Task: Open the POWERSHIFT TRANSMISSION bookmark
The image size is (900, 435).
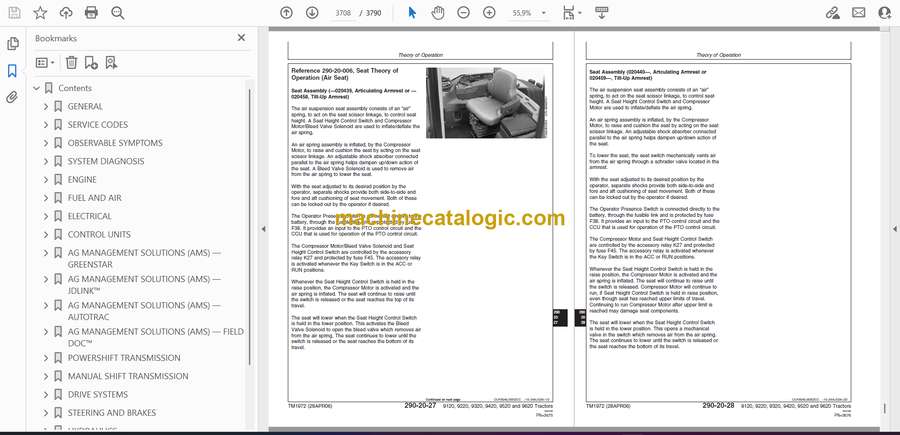Action: pyautogui.click(x=124, y=358)
